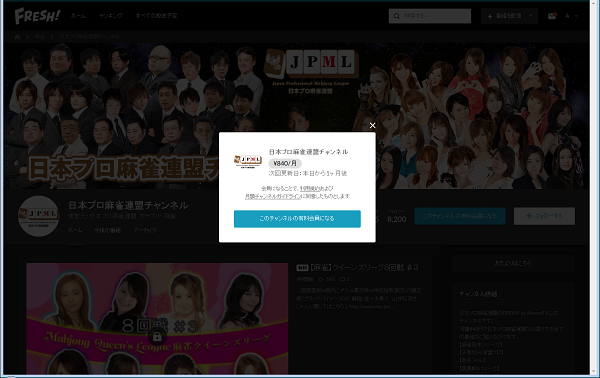Open すべての放送予定 in the top navigation

coord(156,16)
